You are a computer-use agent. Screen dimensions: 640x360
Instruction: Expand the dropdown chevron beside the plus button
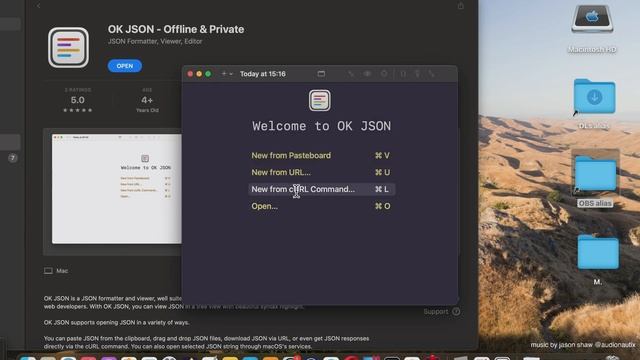click(x=231, y=74)
